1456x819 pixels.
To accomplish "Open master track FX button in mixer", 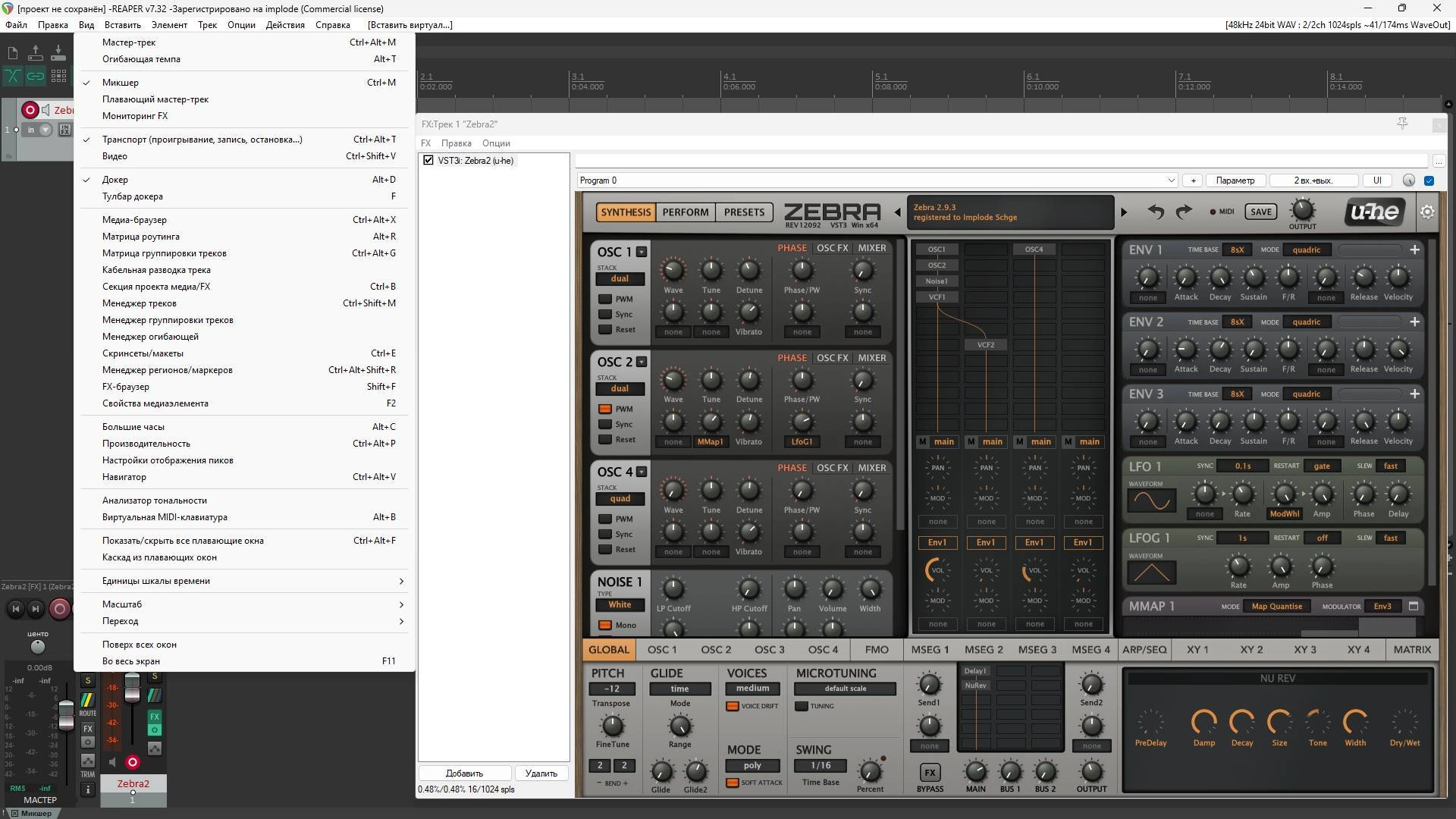I will [88, 729].
